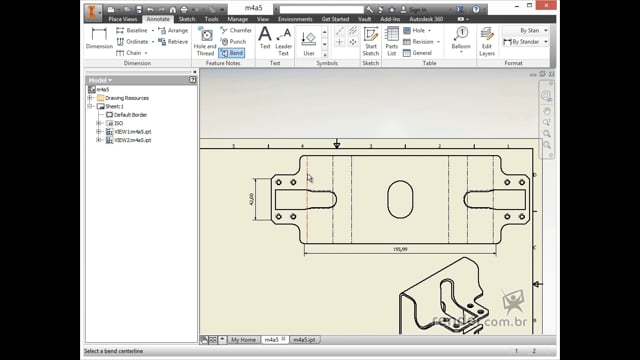Expand the ISO node
640x360 pixels.
(x=98, y=123)
